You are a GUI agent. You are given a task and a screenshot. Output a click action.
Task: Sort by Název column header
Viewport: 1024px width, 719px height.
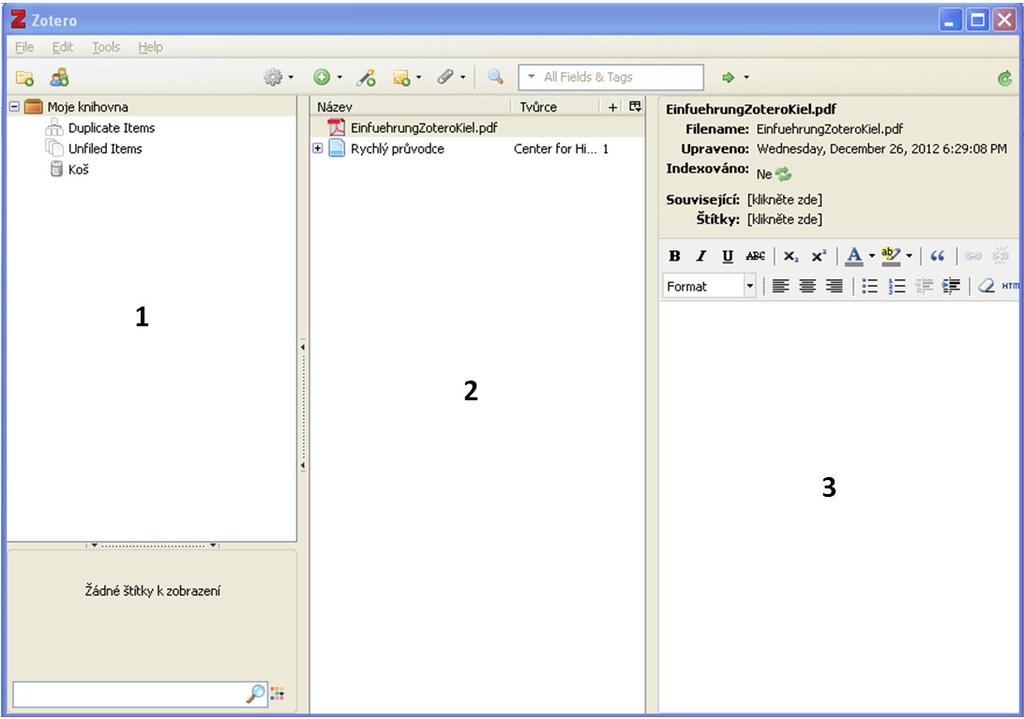411,106
